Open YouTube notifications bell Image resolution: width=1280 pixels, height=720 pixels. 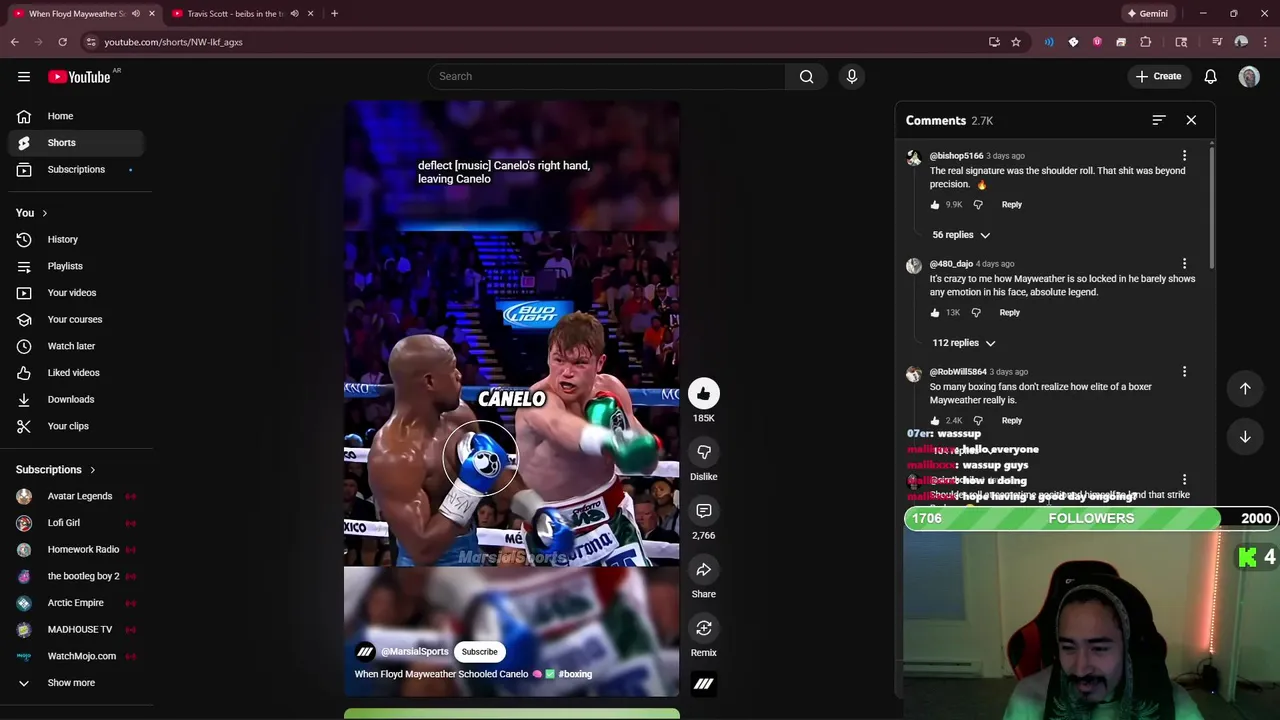(1210, 76)
